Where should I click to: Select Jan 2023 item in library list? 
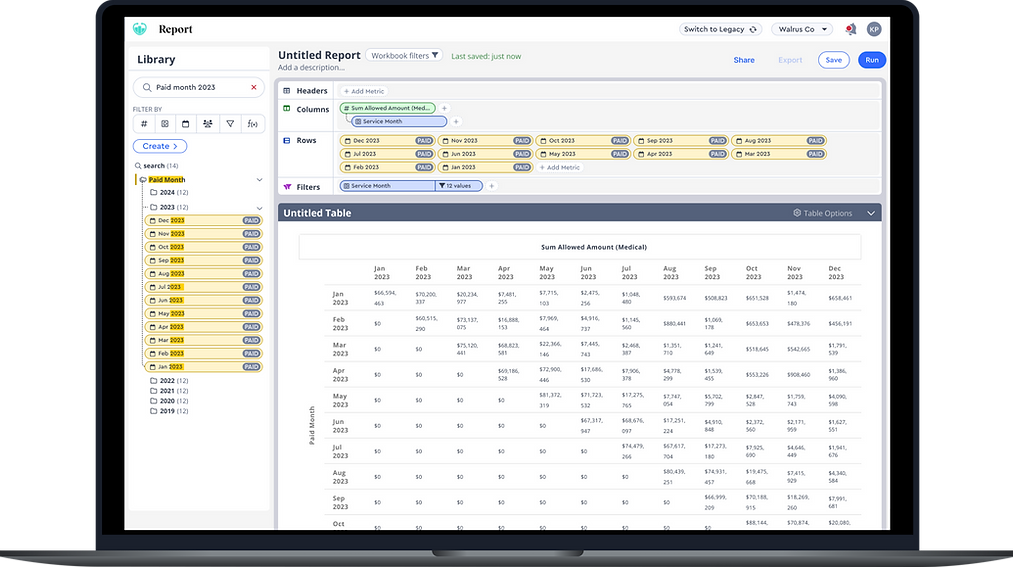tap(203, 367)
